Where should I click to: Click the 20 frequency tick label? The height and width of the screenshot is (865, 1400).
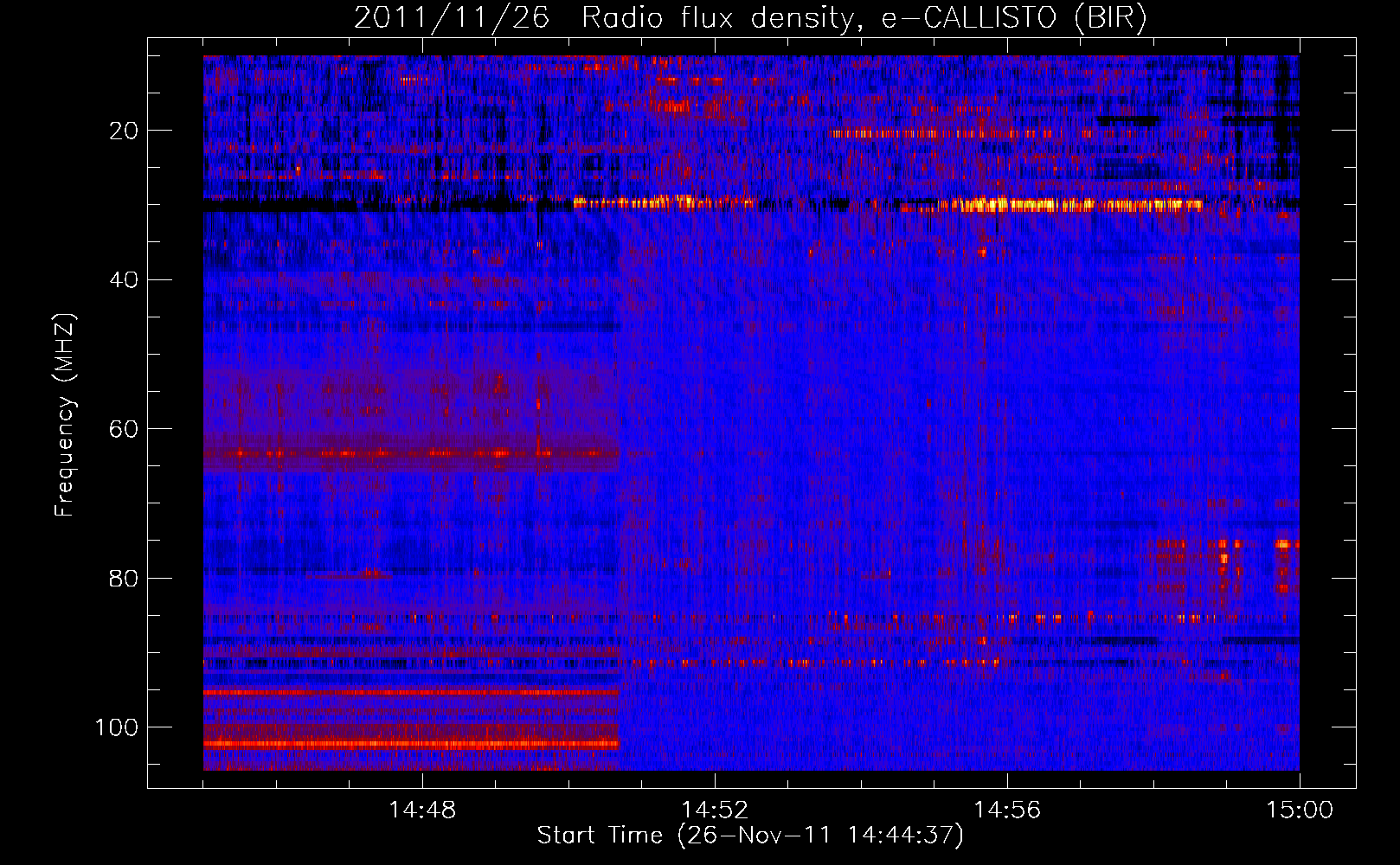(125, 131)
